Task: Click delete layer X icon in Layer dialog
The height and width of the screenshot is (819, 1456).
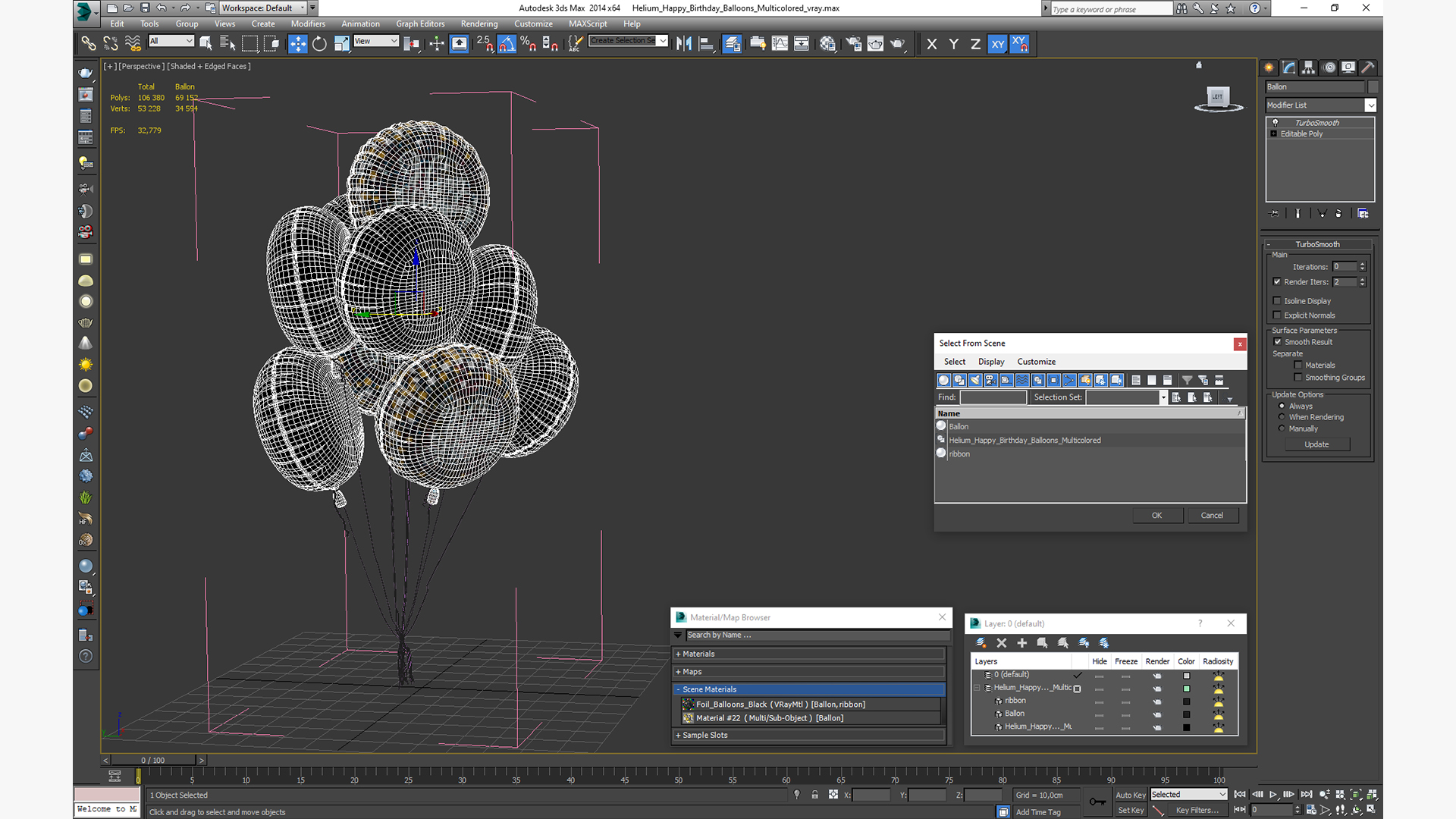Action: [x=1001, y=642]
